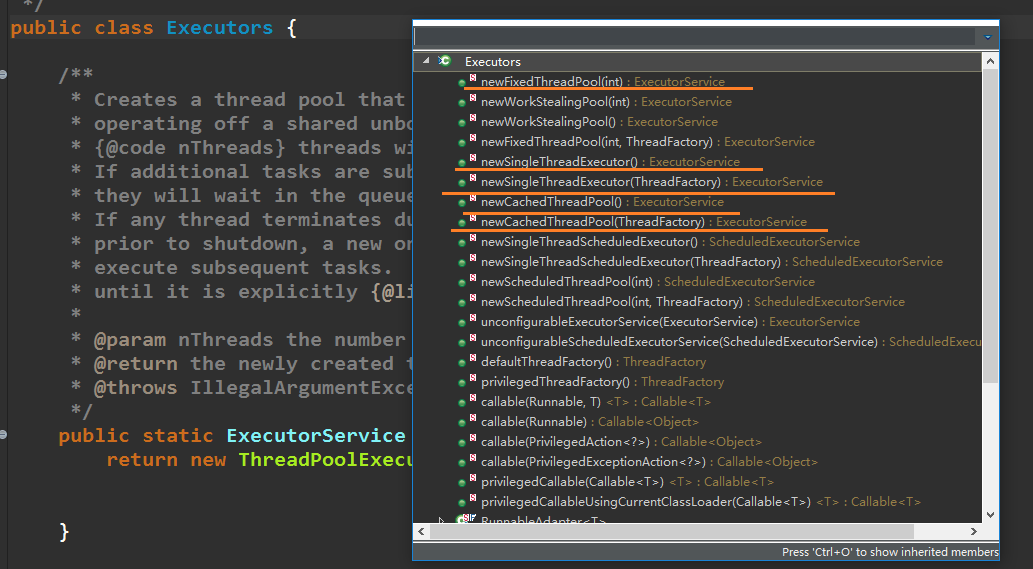The width and height of the screenshot is (1033, 569).
Task: Select callable(Runnable) : Callable<Object> entry
Action: (x=590, y=421)
